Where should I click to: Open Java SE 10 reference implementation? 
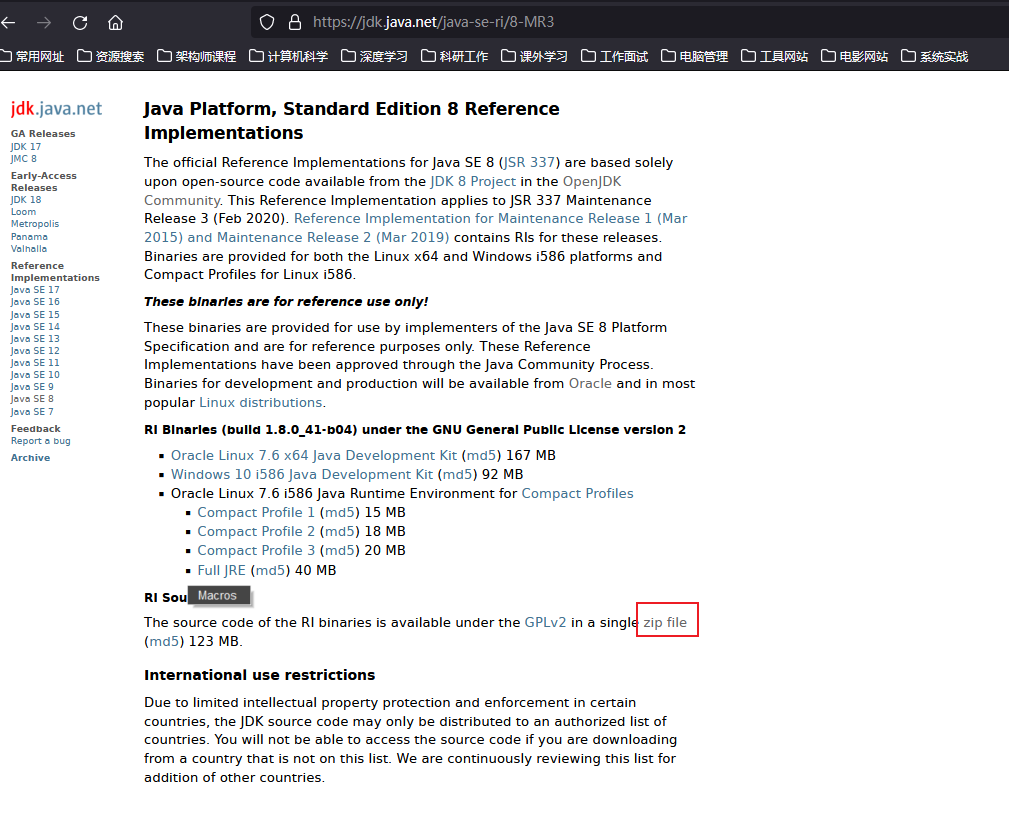(x=35, y=375)
